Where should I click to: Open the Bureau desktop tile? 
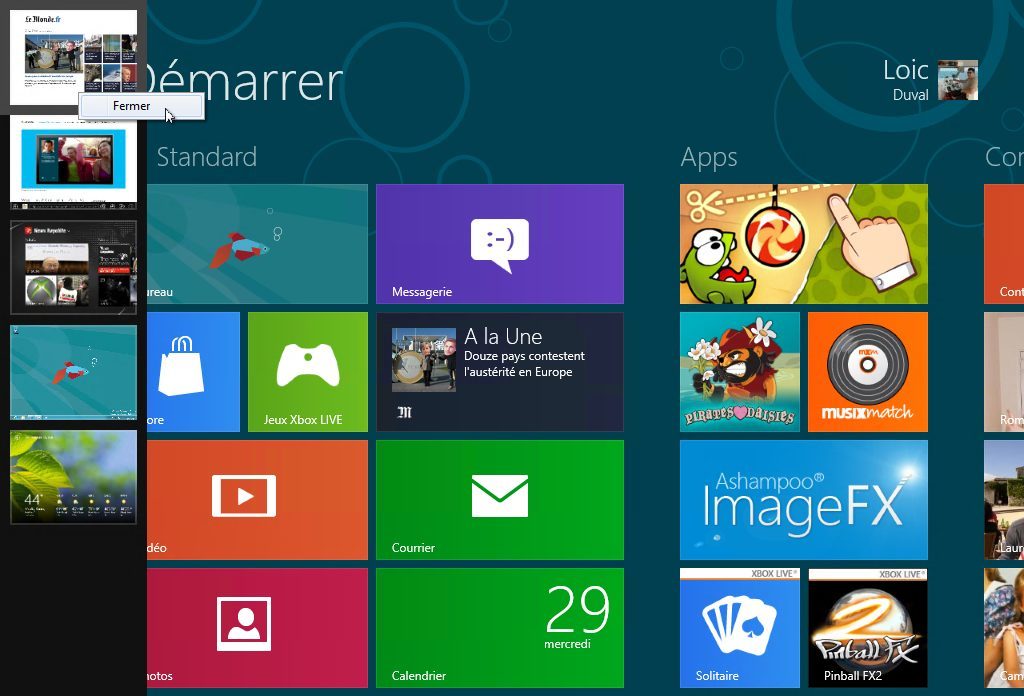point(257,243)
